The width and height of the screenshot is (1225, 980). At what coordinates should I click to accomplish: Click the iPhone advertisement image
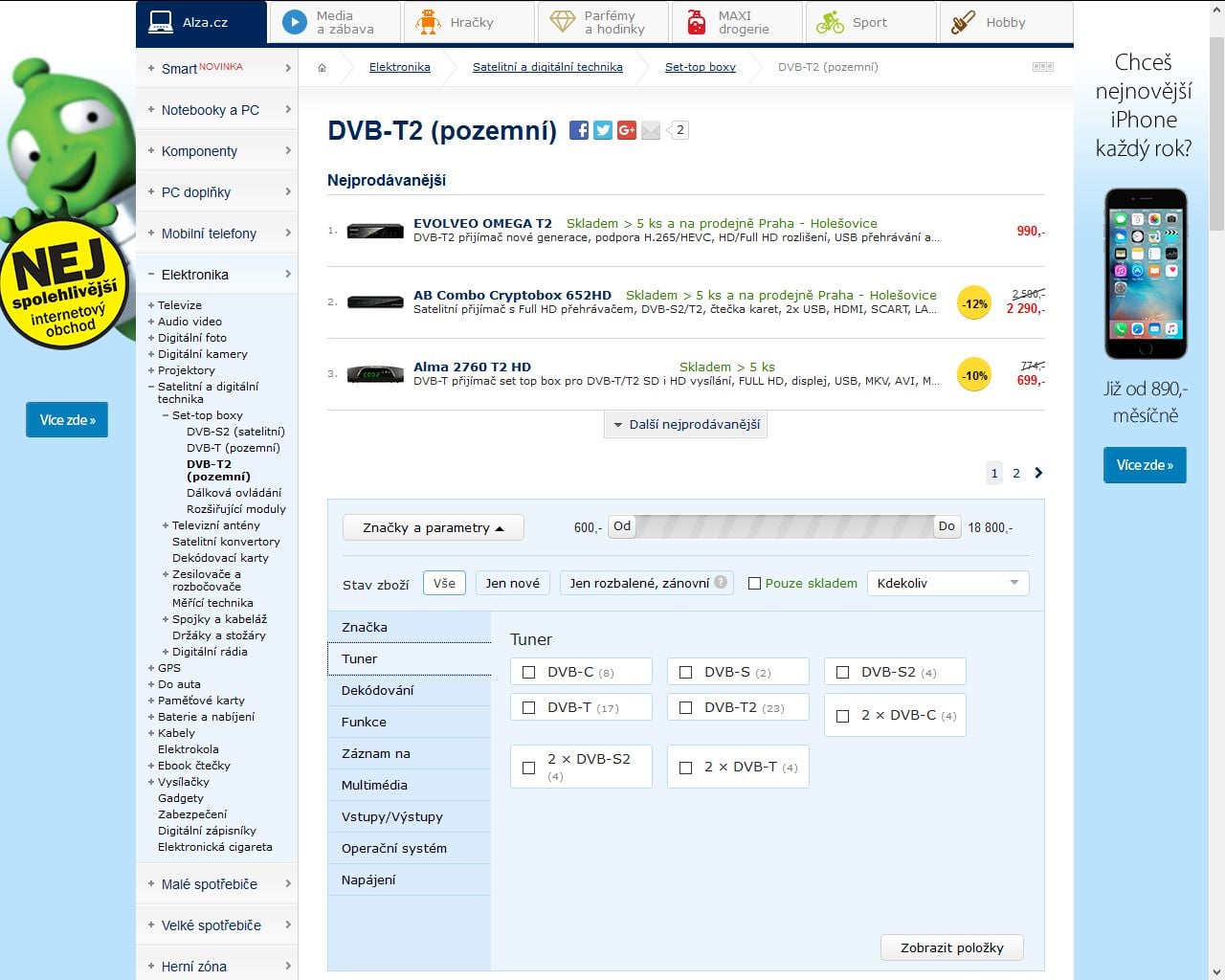[1146, 274]
